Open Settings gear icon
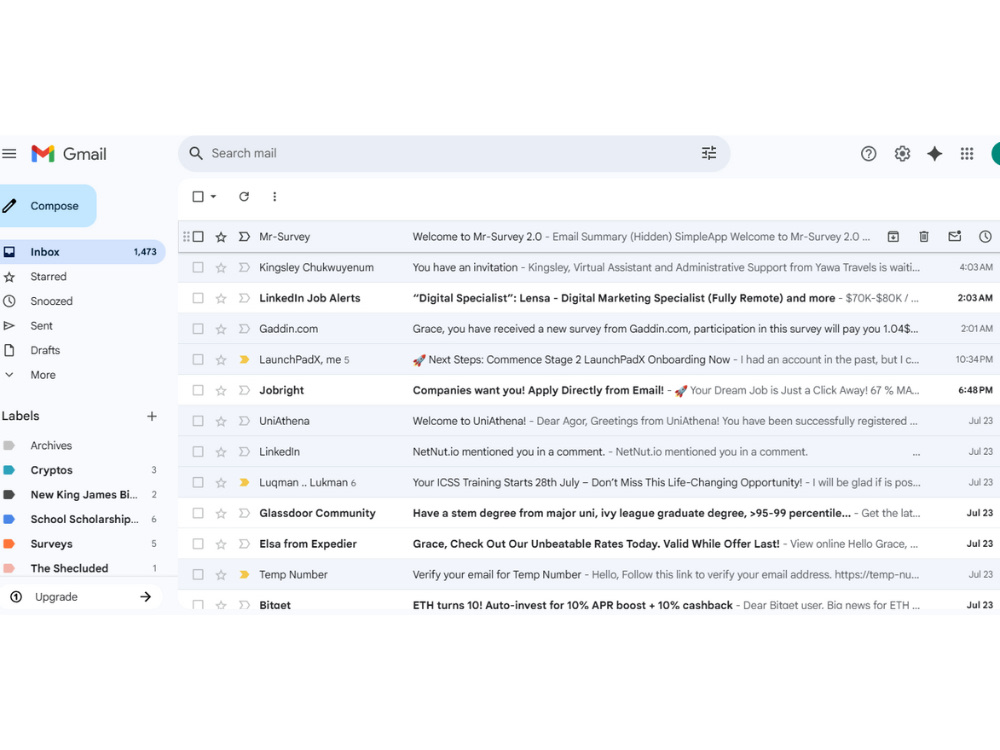1000x750 pixels. (x=902, y=154)
